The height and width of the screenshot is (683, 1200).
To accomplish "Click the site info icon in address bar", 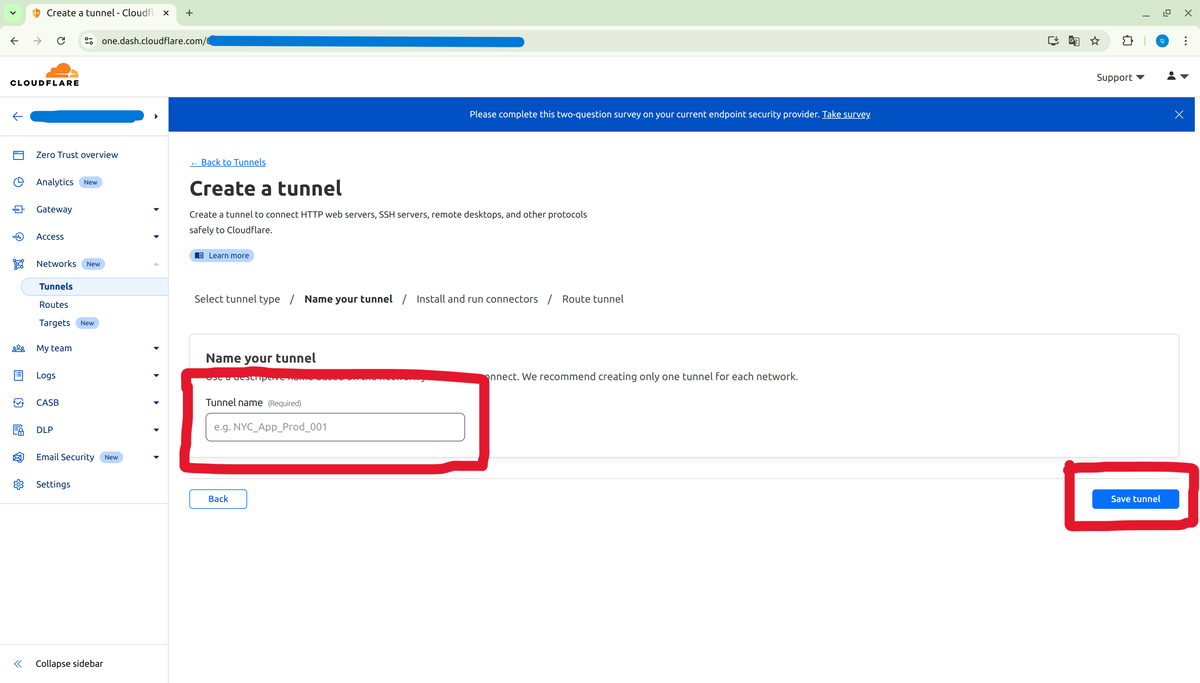I will [x=88, y=41].
